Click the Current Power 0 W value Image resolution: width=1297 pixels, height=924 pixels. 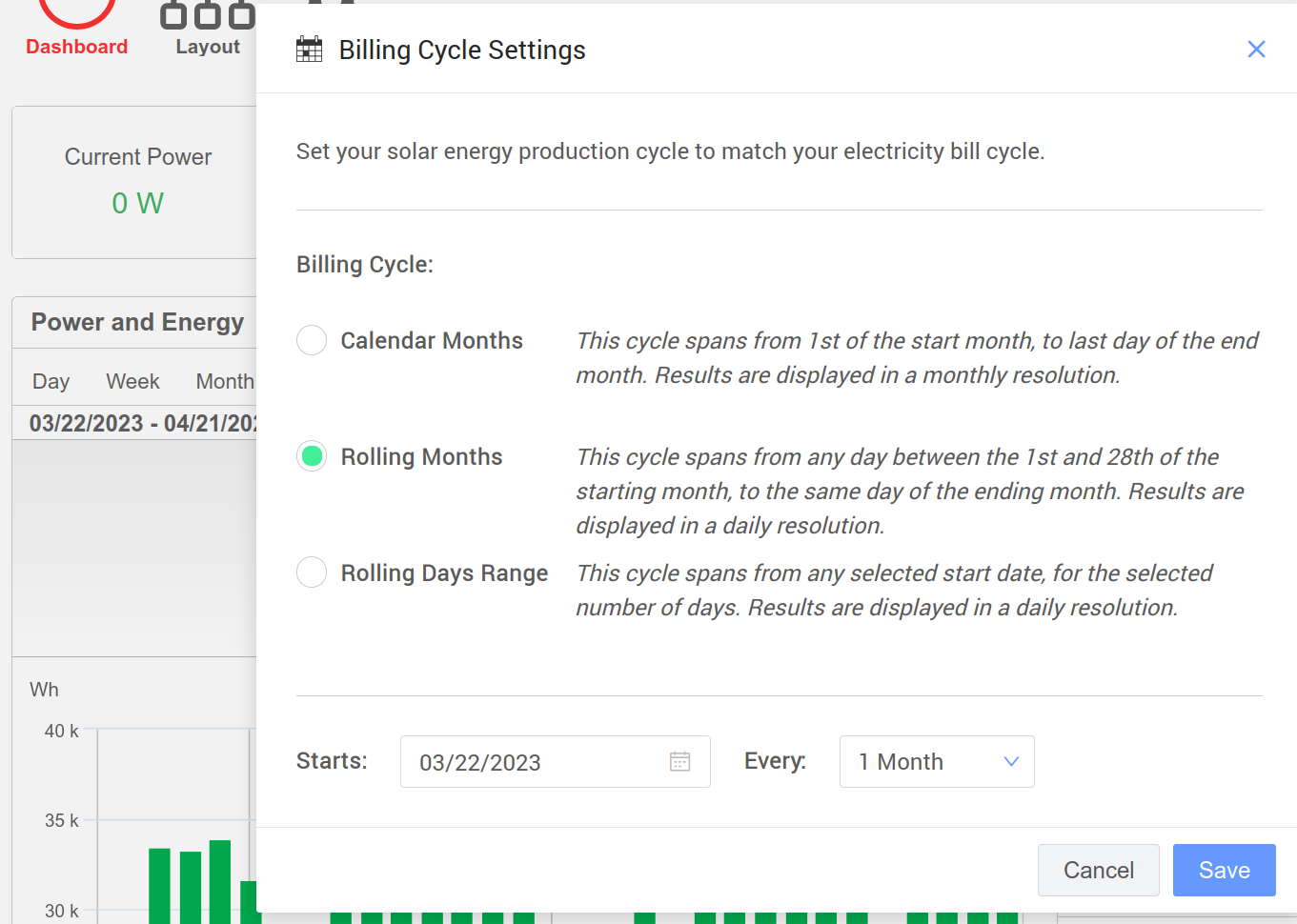(137, 203)
